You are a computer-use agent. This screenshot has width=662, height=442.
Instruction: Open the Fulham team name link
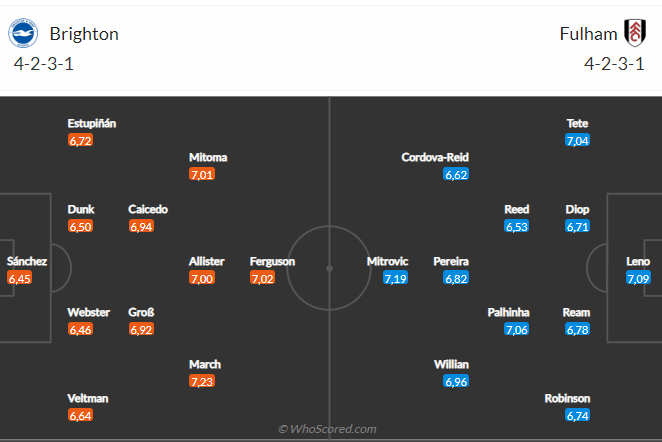tap(589, 34)
